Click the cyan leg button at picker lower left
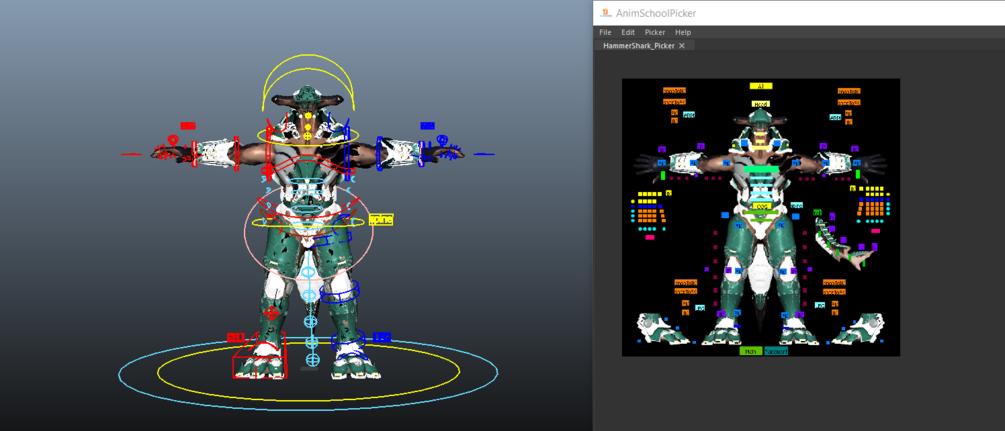This screenshot has height=431, width=1005. click(700, 308)
